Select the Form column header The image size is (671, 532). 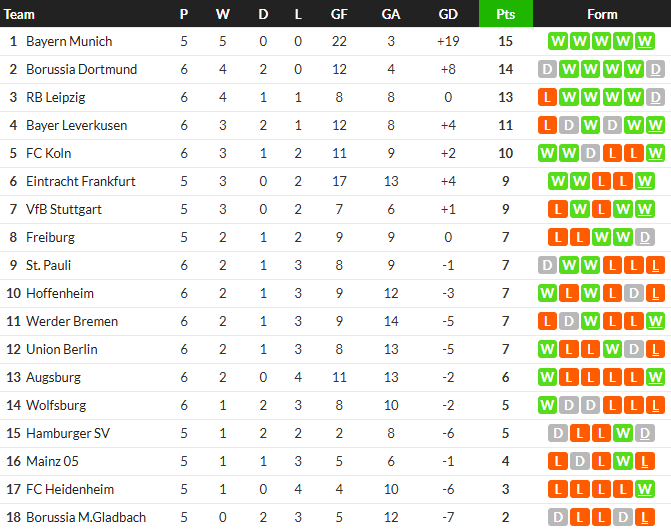(602, 14)
